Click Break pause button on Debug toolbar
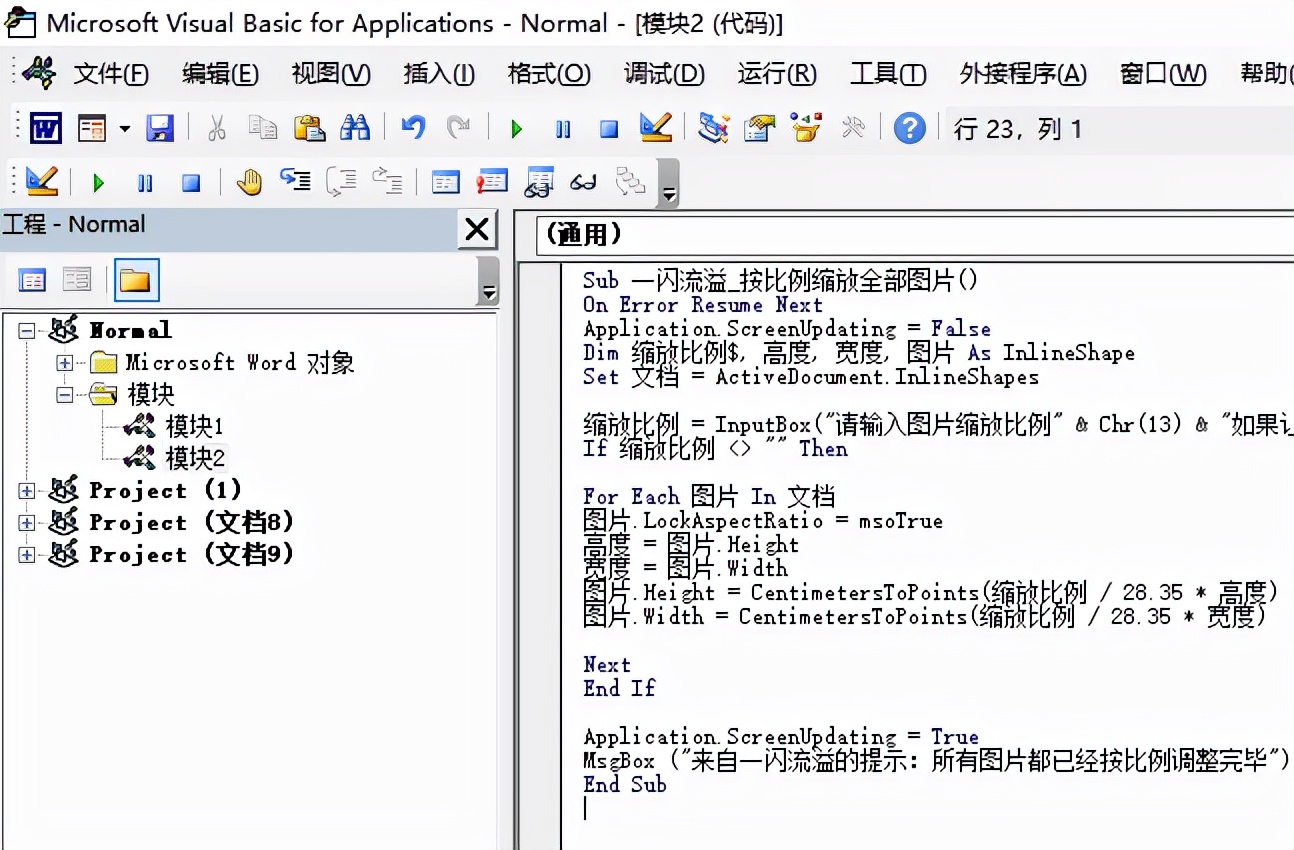The width and height of the screenshot is (1294, 850). [x=145, y=183]
